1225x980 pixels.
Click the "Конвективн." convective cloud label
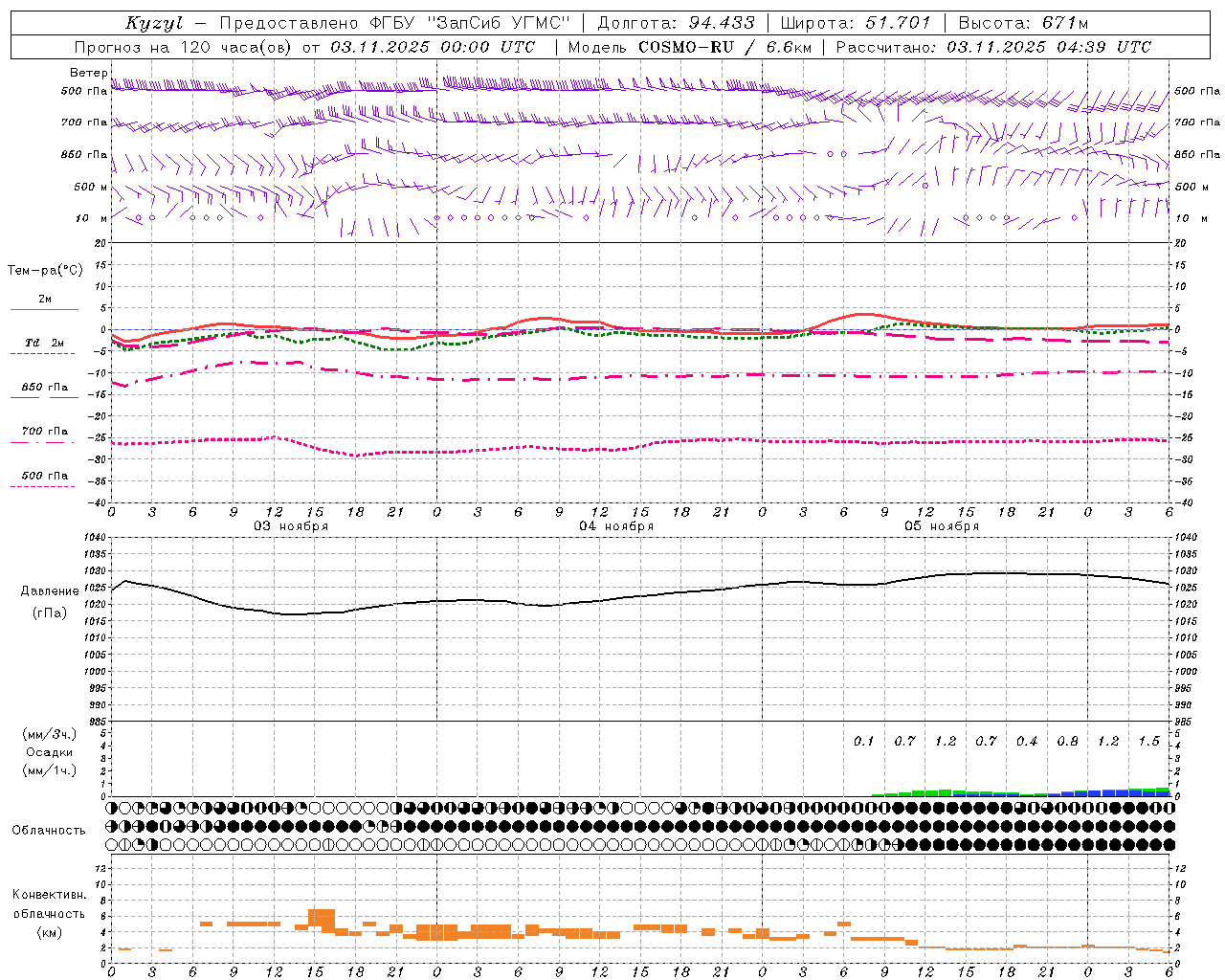point(49,896)
